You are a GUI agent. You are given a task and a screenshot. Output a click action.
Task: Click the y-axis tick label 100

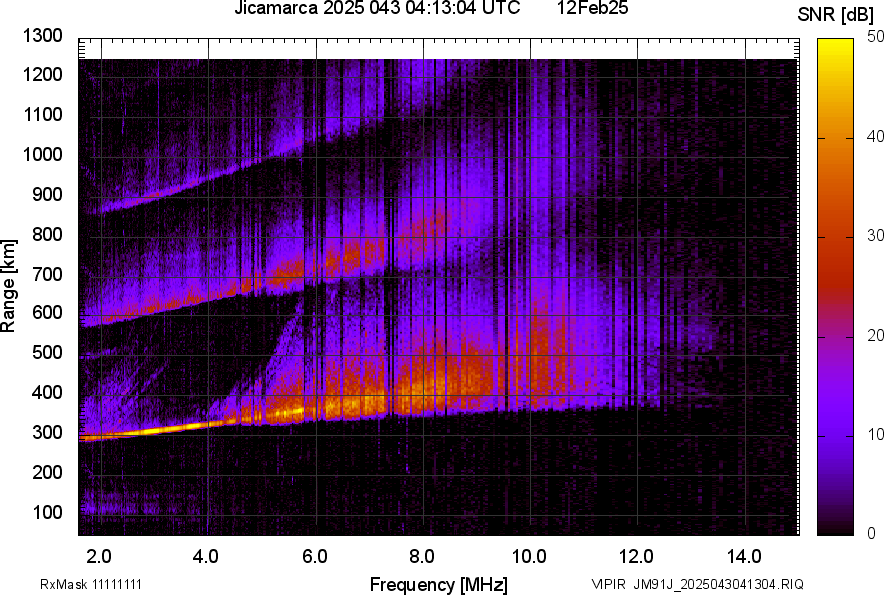click(x=47, y=512)
